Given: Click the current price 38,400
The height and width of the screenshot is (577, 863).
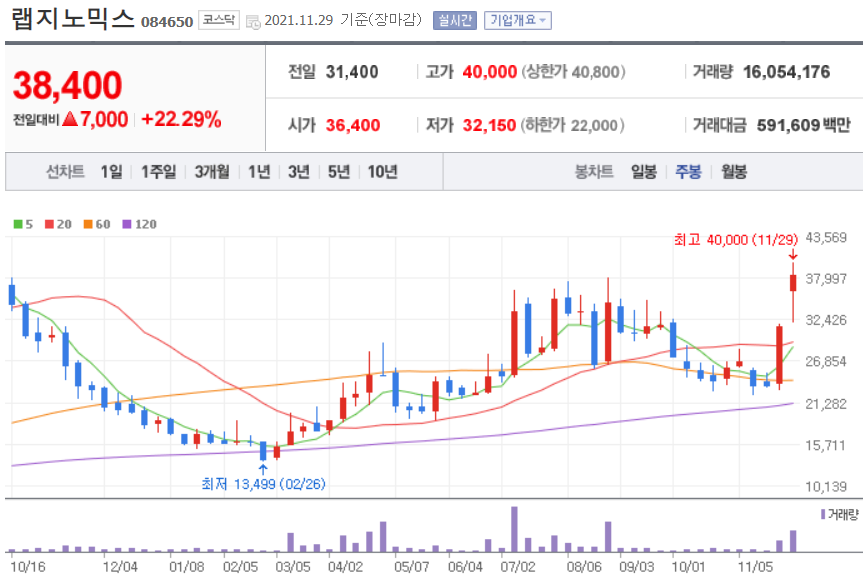Looking at the screenshot, I should point(67,85).
